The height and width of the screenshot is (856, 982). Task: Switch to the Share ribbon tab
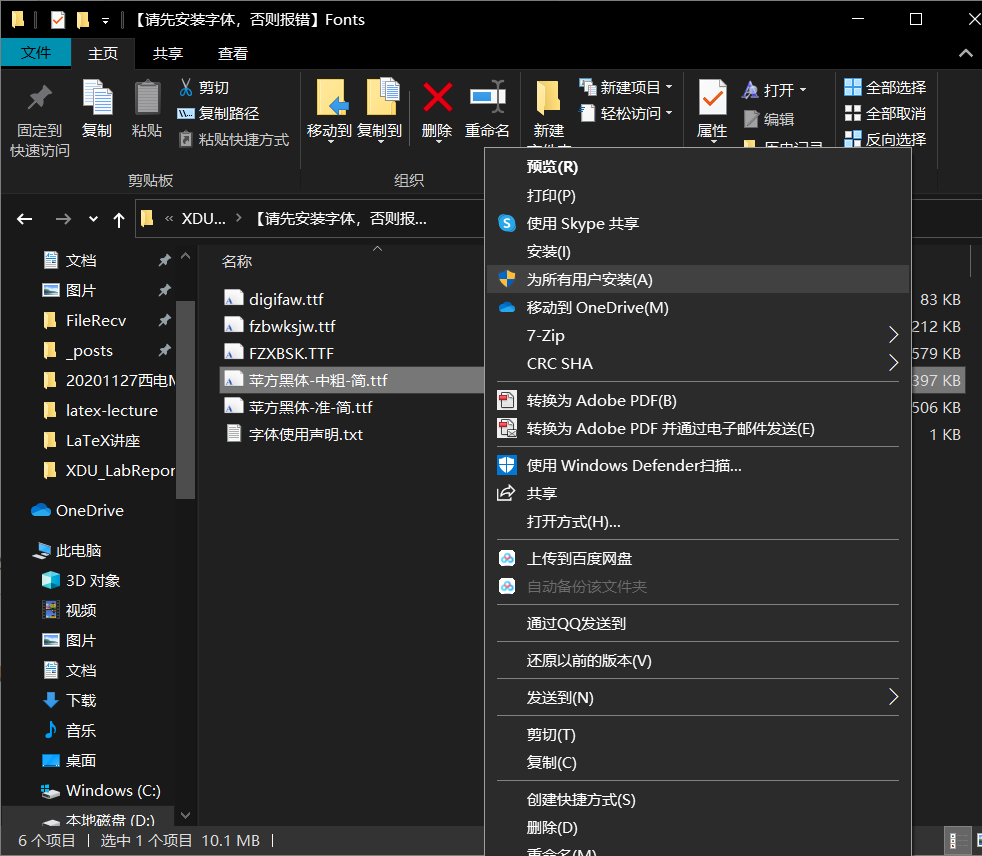pyautogui.click(x=168, y=54)
